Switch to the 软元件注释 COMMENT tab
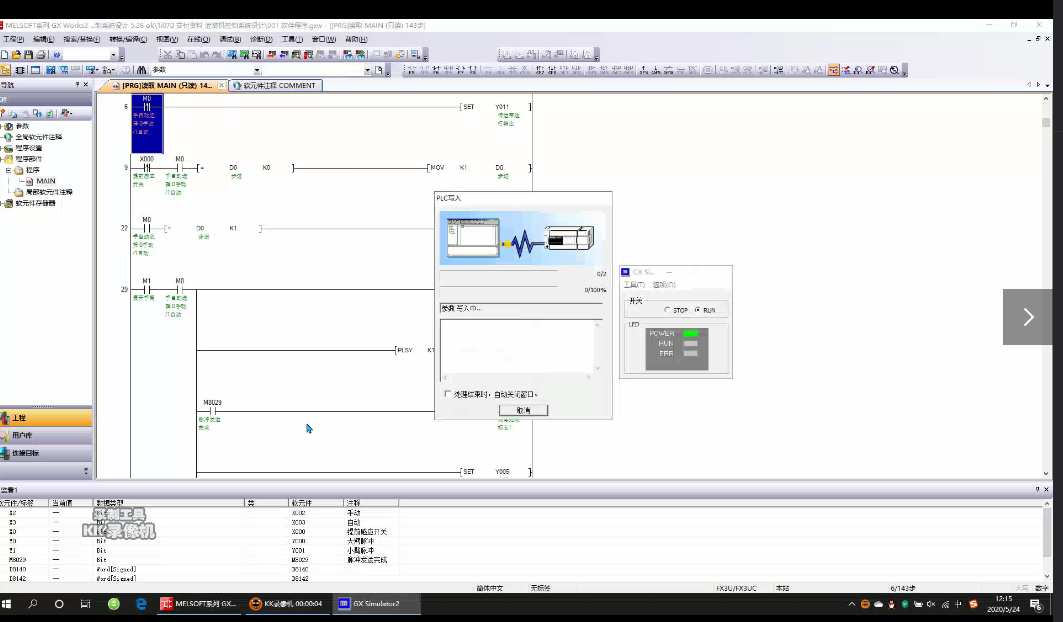The height and width of the screenshot is (622, 1063). point(275,85)
